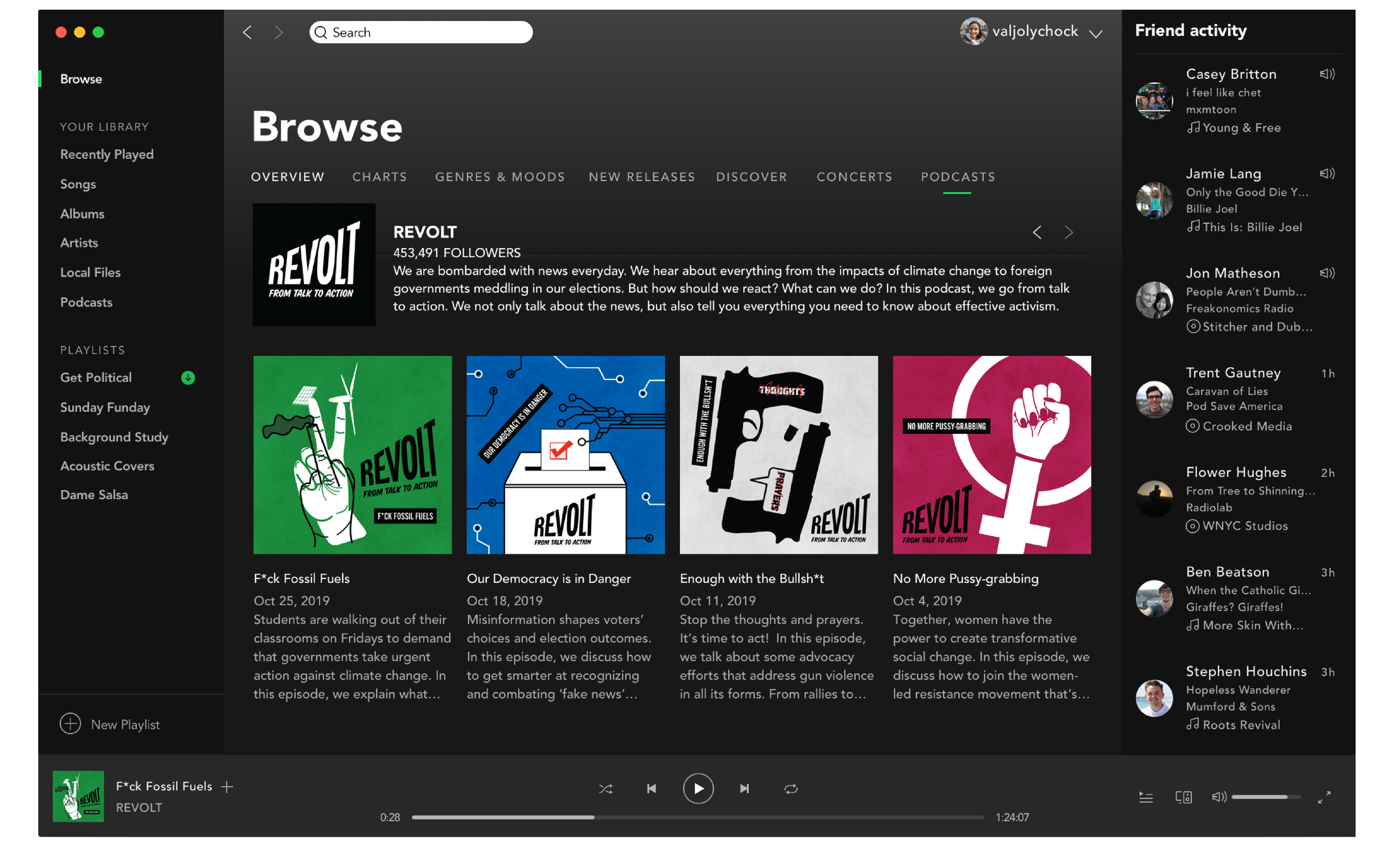Switch to the Charts tab

pyautogui.click(x=380, y=177)
